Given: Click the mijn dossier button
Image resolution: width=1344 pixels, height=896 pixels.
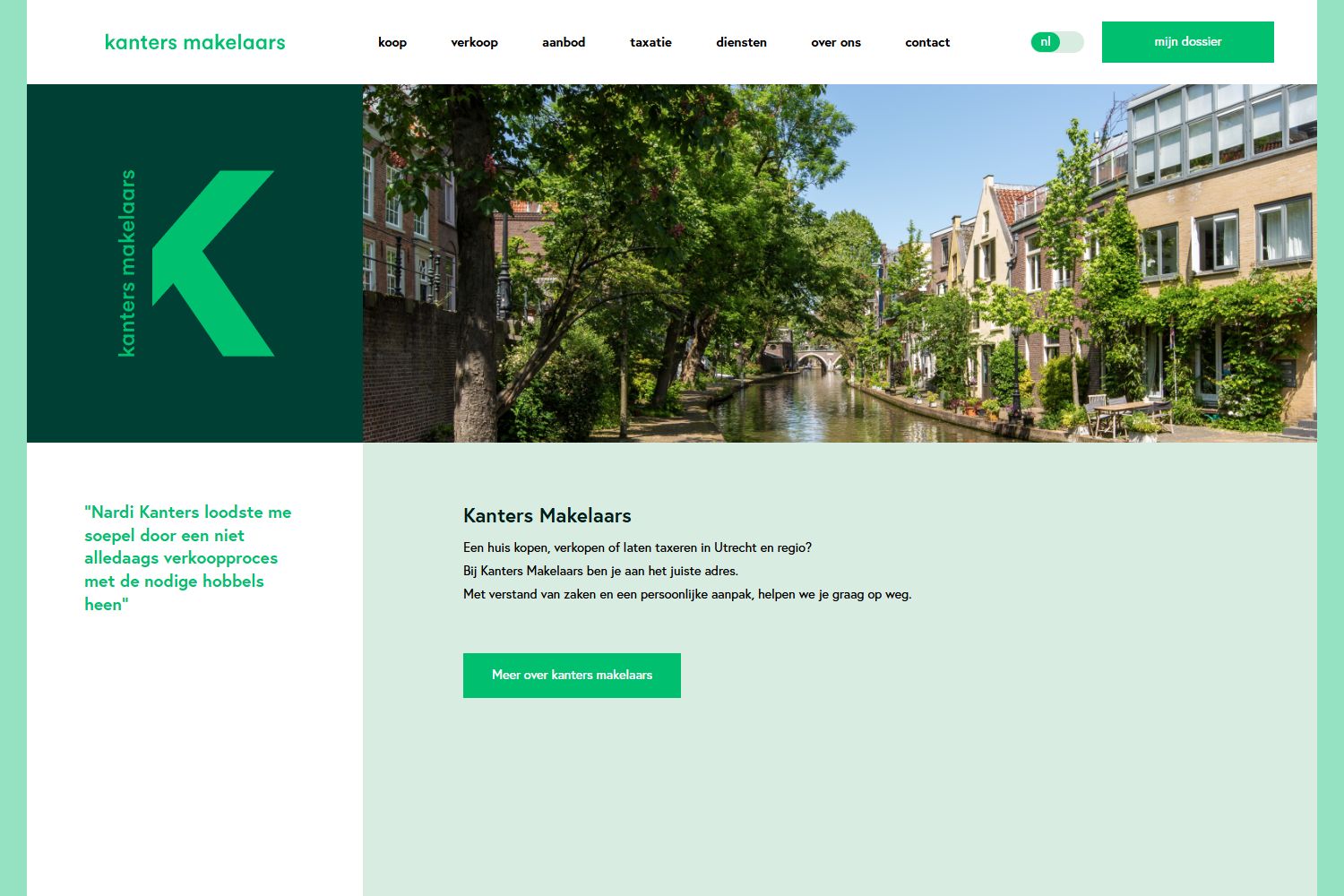Looking at the screenshot, I should (x=1187, y=41).
